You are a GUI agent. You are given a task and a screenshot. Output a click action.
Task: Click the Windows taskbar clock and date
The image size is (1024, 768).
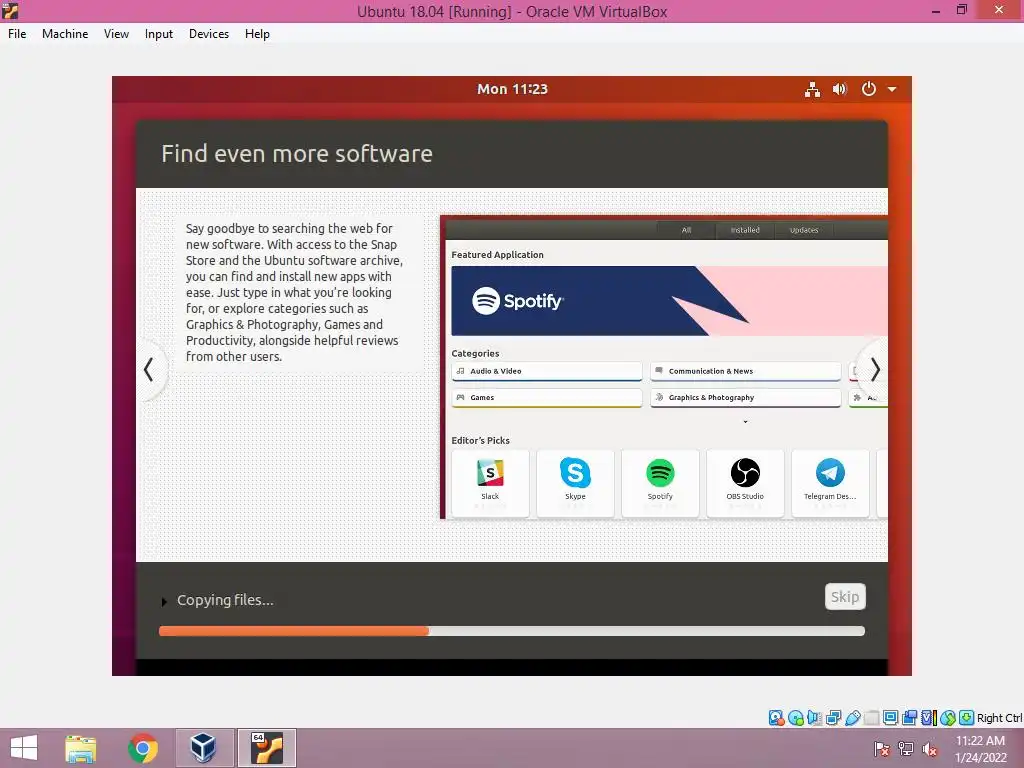pyautogui.click(x=980, y=749)
